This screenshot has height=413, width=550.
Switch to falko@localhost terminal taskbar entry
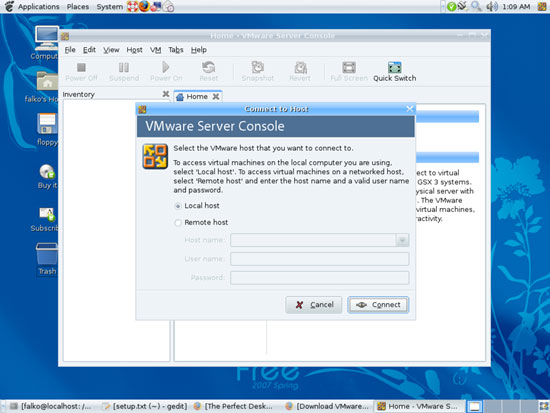[52, 406]
